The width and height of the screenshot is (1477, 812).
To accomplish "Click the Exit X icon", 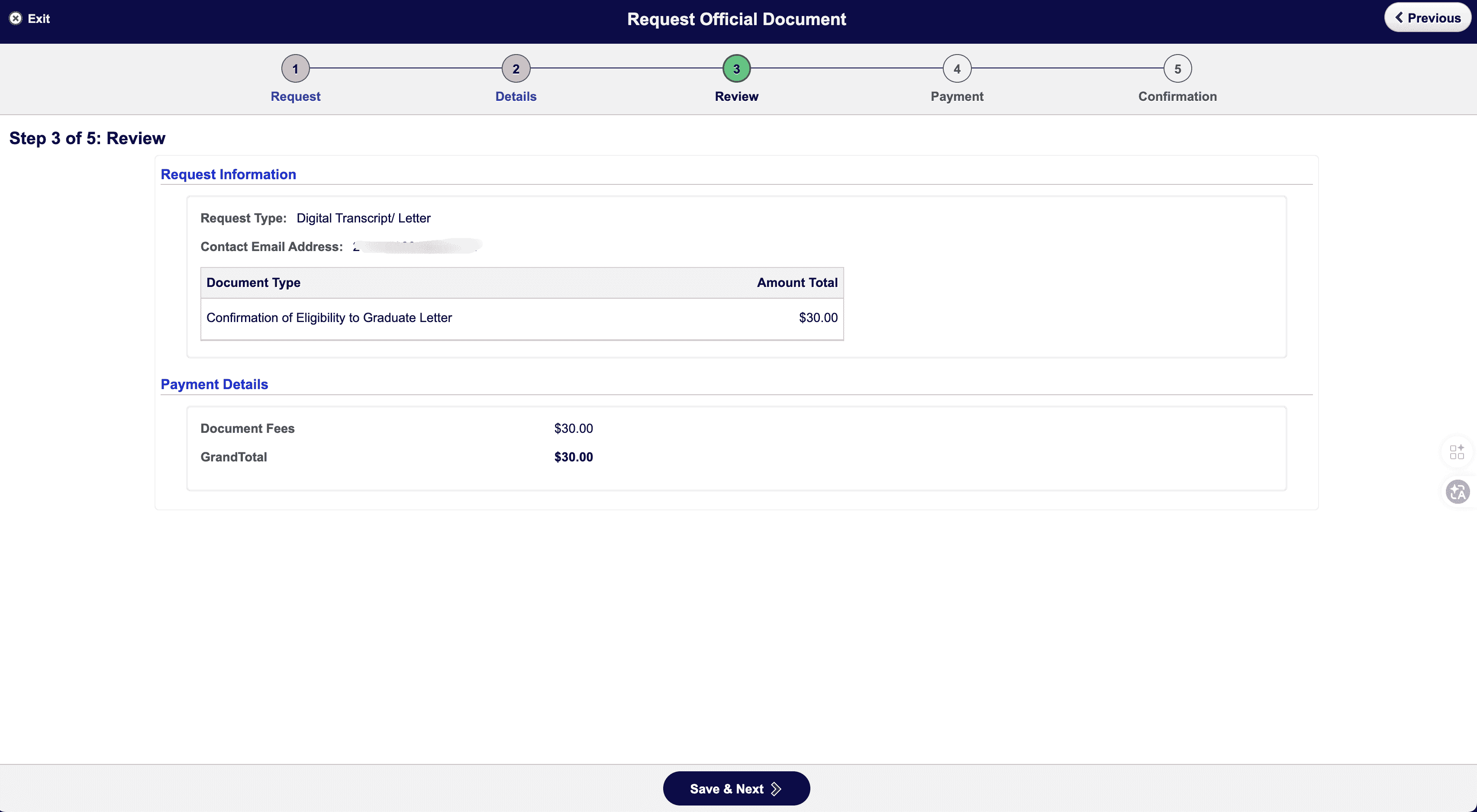I will pyautogui.click(x=16, y=18).
